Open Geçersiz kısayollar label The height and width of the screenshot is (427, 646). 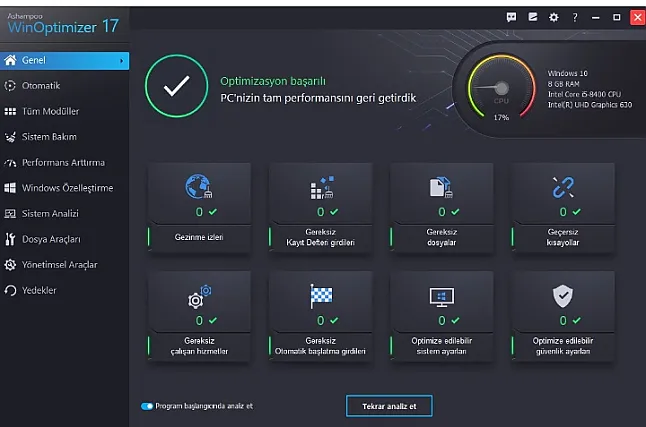[x=563, y=237]
